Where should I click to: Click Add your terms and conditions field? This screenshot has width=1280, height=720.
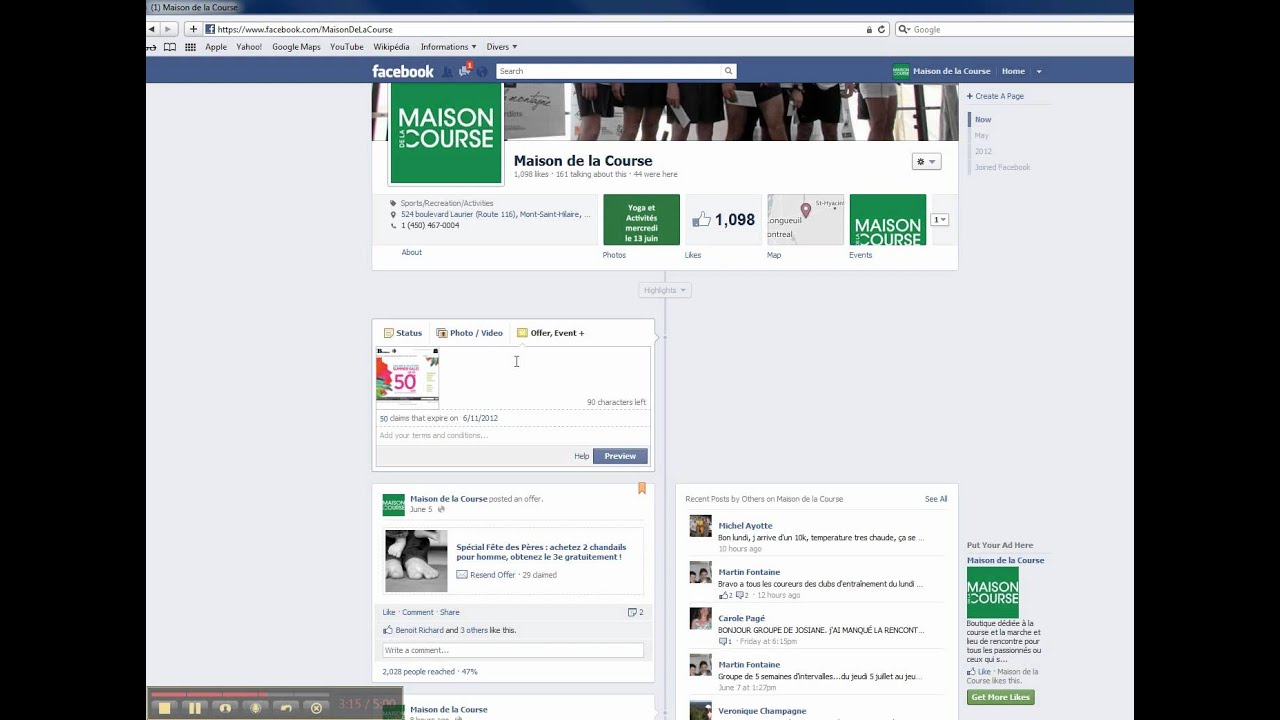[513, 435]
